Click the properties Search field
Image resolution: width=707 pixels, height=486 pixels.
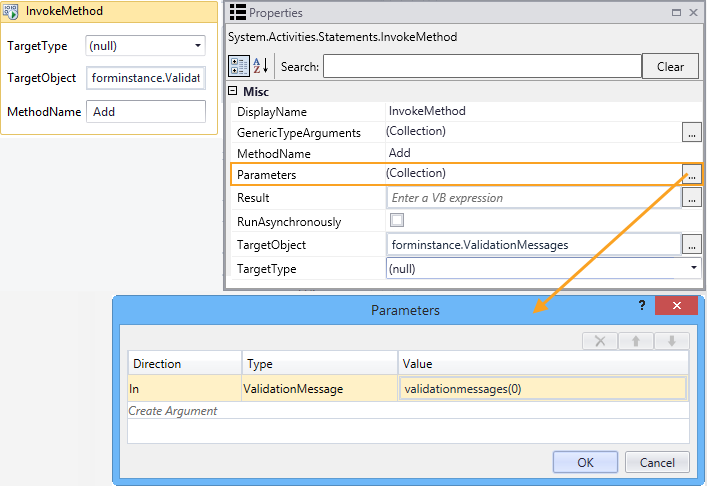point(481,67)
